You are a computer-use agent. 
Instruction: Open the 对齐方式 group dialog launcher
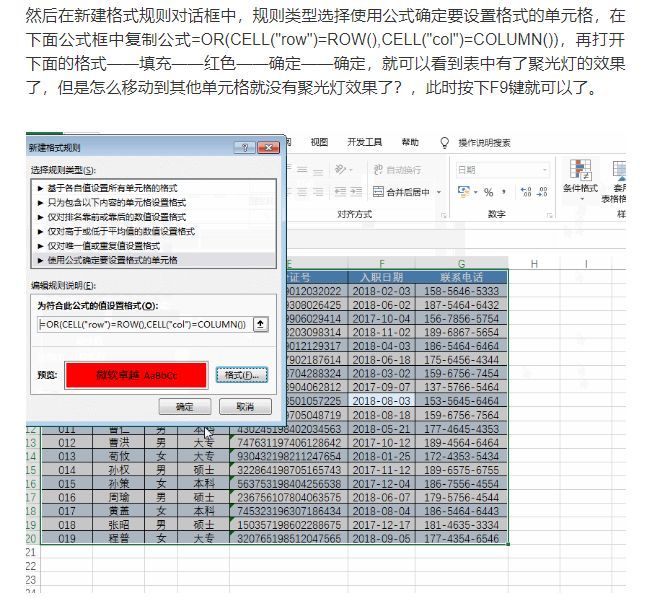click(443, 215)
